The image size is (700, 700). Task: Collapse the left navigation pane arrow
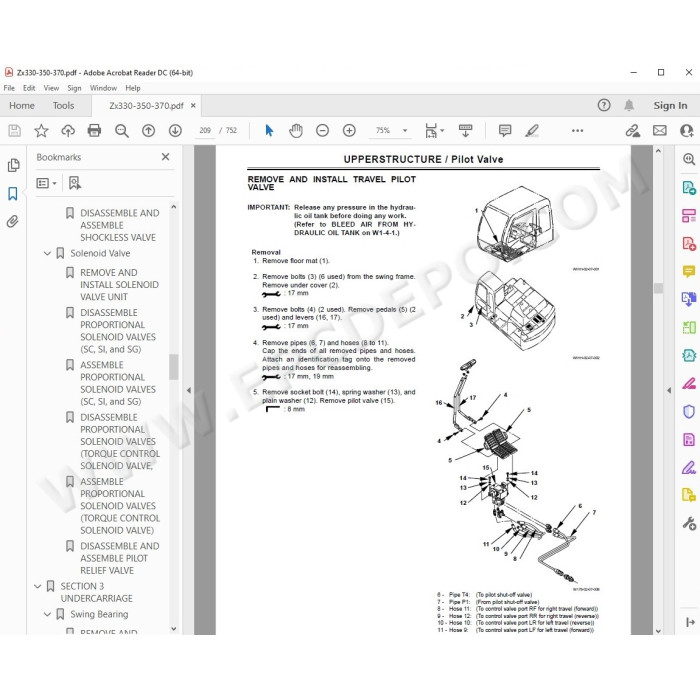tap(189, 390)
